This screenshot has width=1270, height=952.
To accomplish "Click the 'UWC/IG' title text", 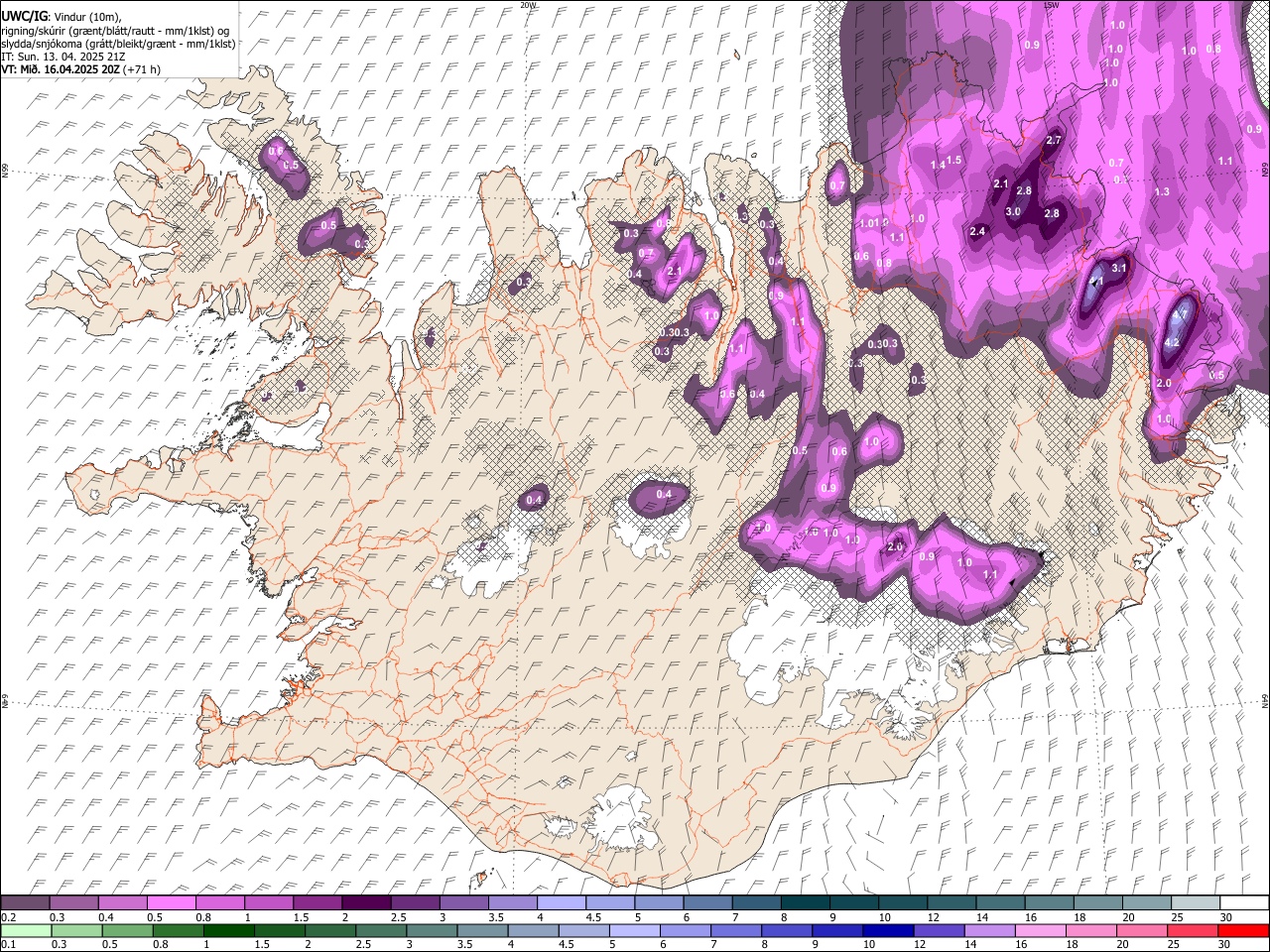I will click(x=24, y=16).
